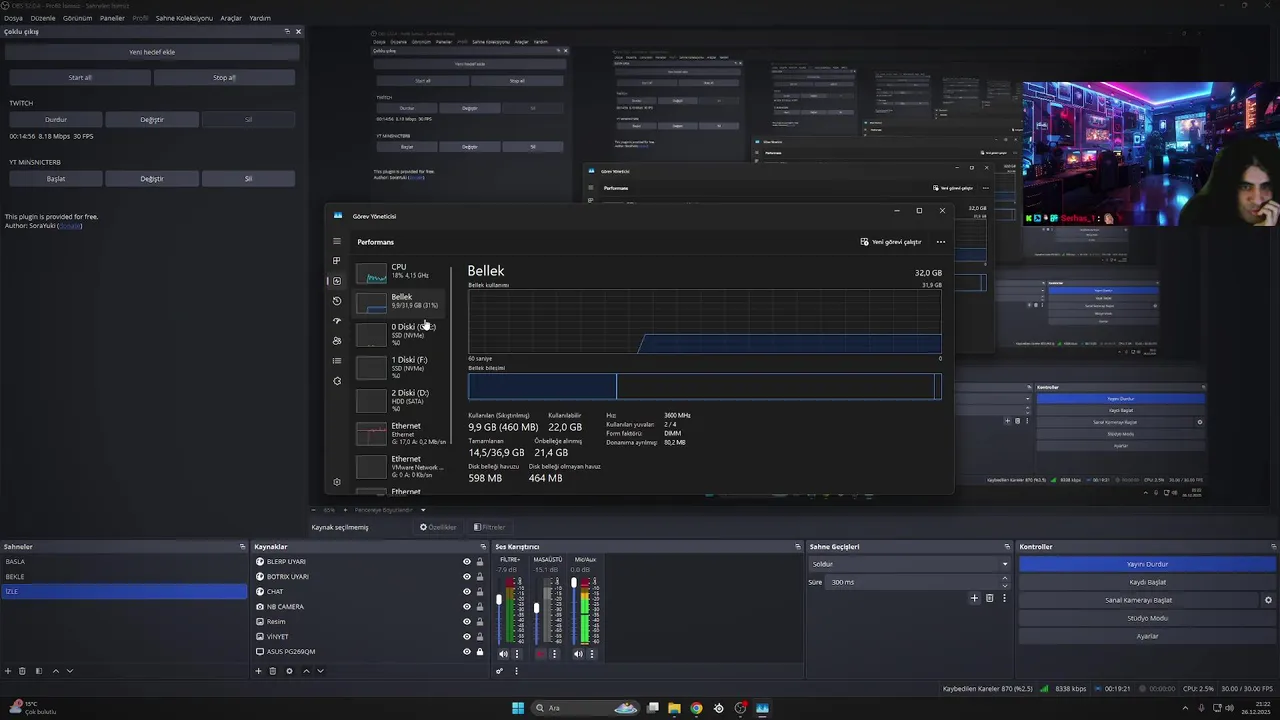Image resolution: width=1280 pixels, height=720 pixels.
Task: Click Stop all outputs button
Action: coord(225,78)
